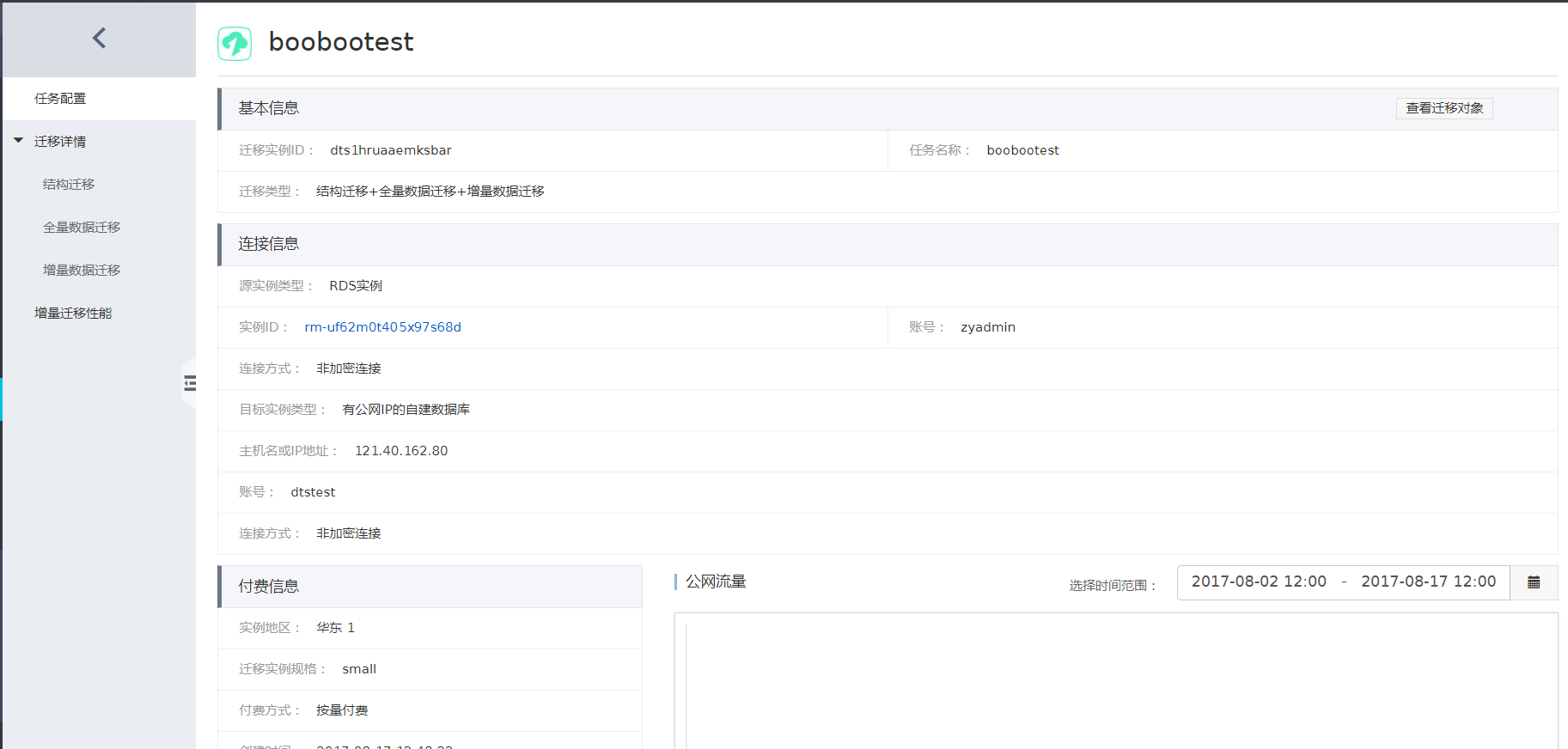1568x749 pixels.
Task: Click the 基本信息 section header
Action: coord(269,108)
